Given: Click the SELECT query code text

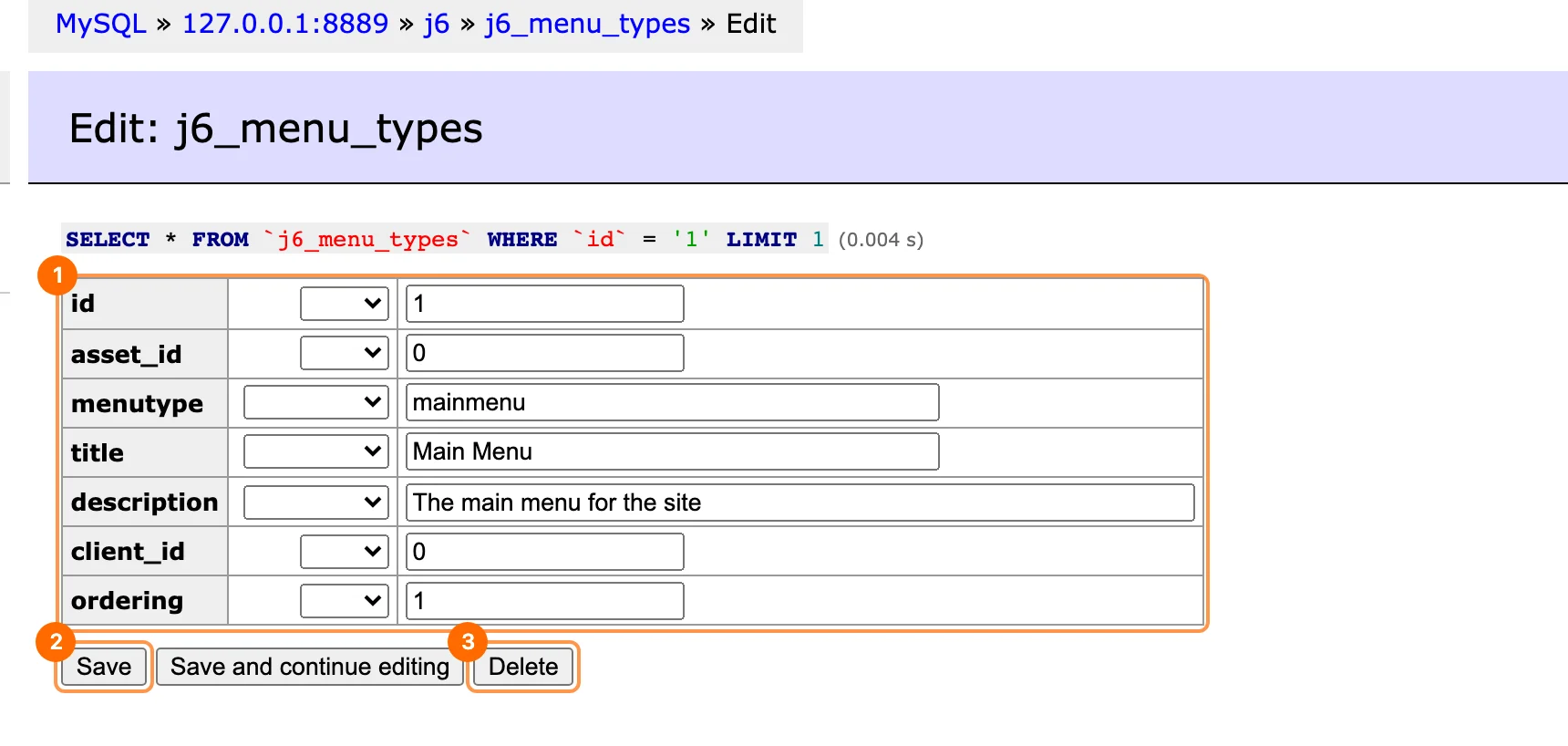Looking at the screenshot, I should (445, 239).
